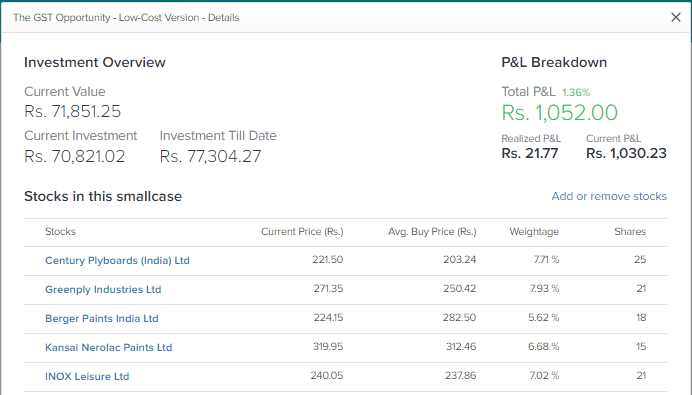Image resolution: width=692 pixels, height=395 pixels.
Task: Click the Investment Overview heading
Action: (x=95, y=62)
